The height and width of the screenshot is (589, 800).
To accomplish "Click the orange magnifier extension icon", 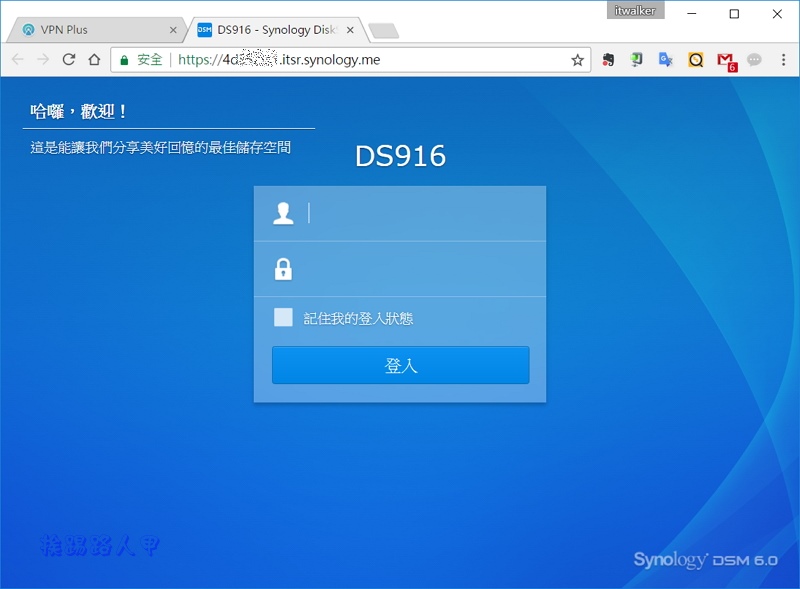I will coord(695,60).
